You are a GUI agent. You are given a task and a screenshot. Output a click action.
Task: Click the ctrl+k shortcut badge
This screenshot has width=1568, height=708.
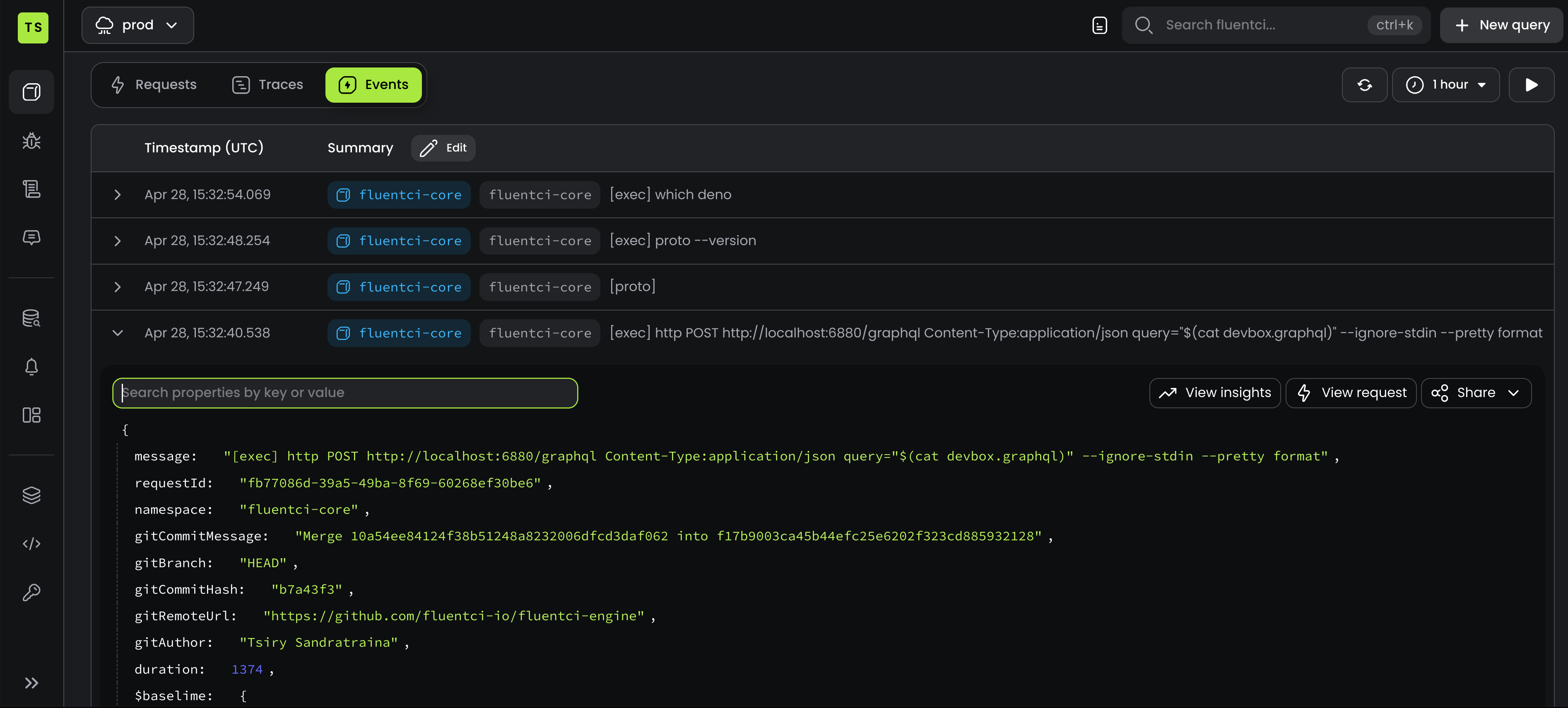point(1395,25)
